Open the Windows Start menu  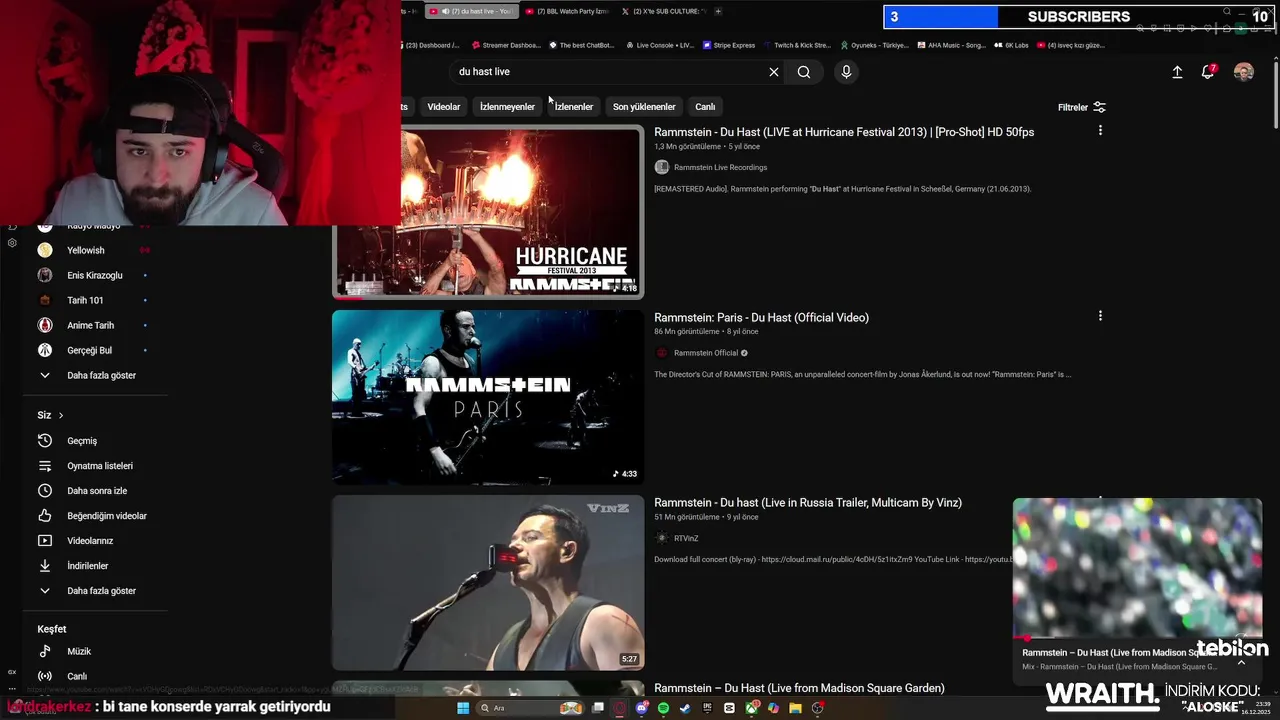pyautogui.click(x=463, y=708)
